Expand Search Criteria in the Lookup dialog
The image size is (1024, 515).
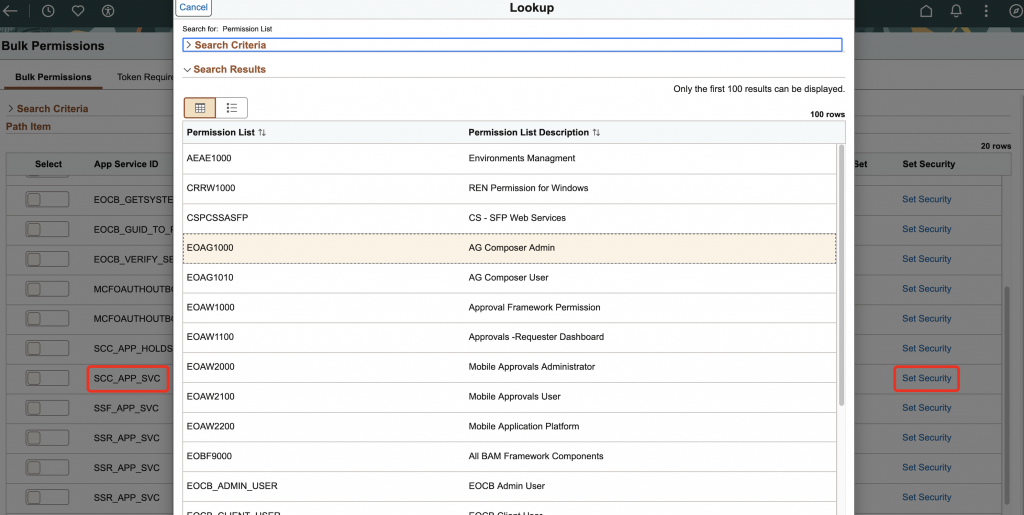(x=229, y=45)
